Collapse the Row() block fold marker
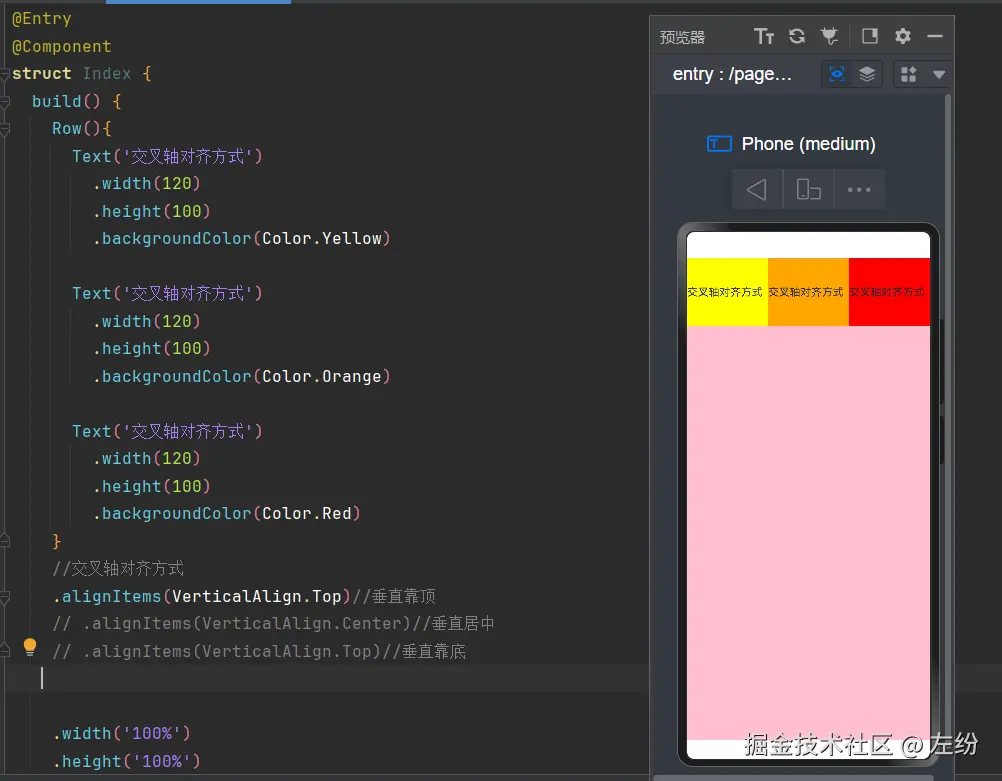Screen dimensions: 1002x781 pyautogui.click(x=4, y=129)
